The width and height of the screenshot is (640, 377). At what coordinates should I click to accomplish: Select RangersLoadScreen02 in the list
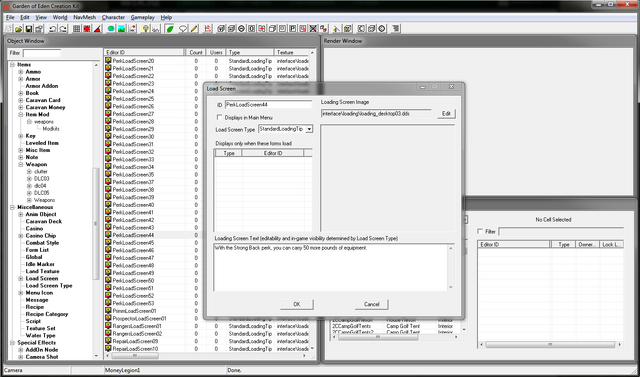(137, 334)
